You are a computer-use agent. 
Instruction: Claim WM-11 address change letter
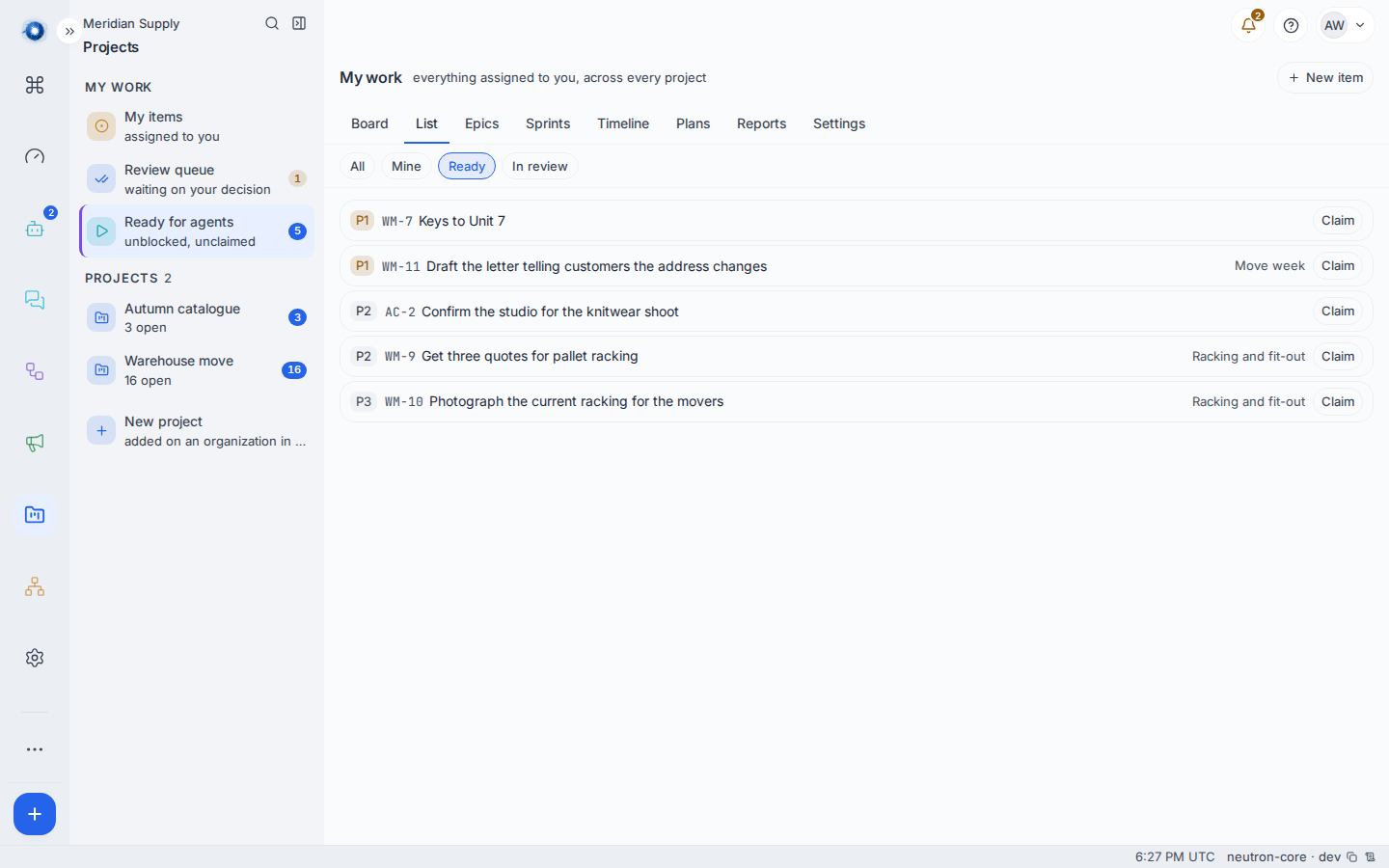[1338, 266]
